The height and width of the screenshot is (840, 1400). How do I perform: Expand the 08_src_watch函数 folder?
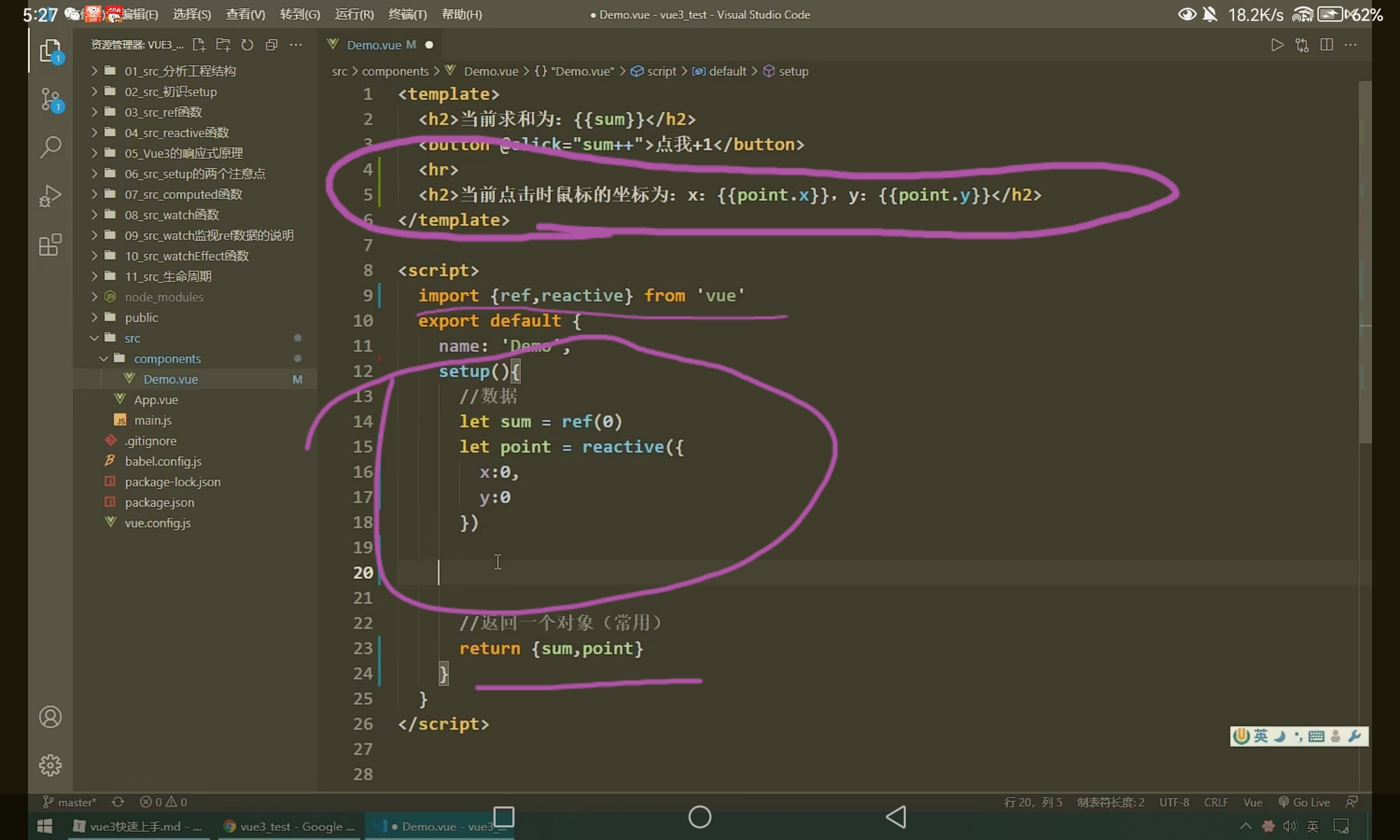tap(171, 215)
